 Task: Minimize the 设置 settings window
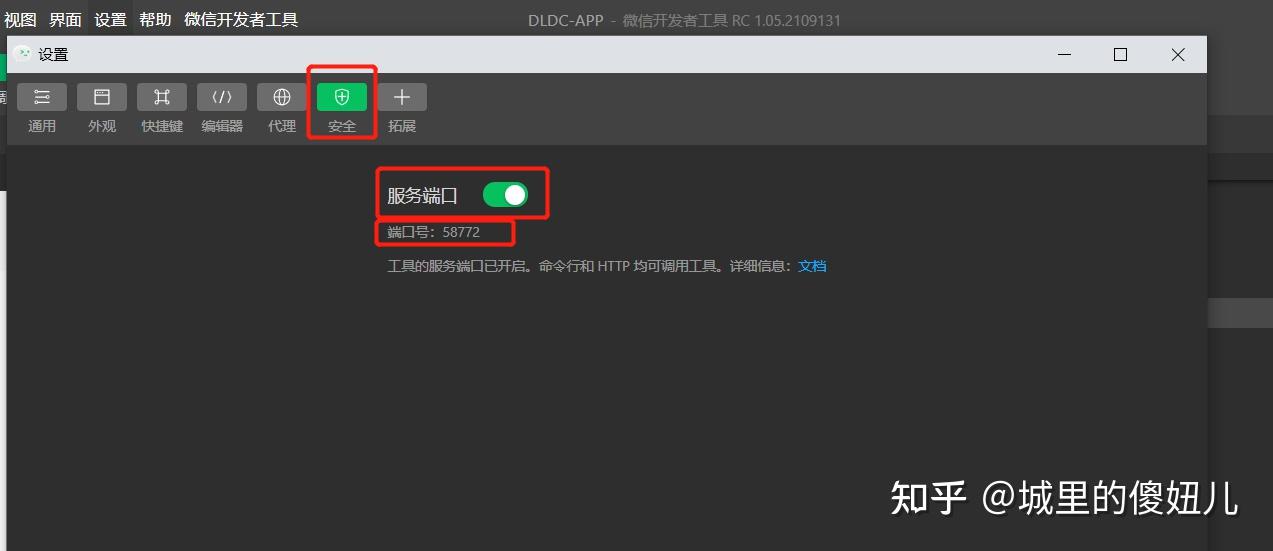coord(1063,55)
